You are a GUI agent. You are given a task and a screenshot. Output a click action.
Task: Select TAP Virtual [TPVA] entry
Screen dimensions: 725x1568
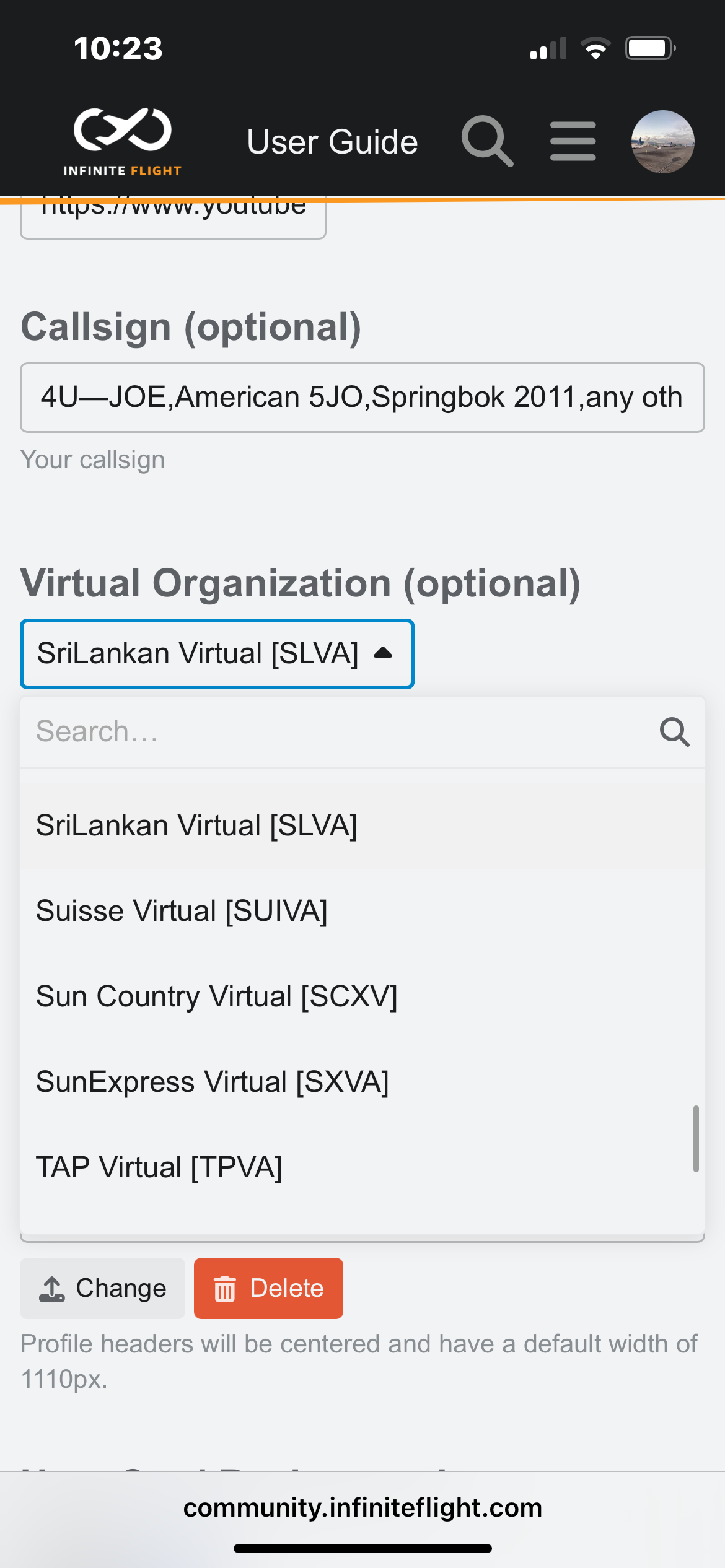point(159,1167)
